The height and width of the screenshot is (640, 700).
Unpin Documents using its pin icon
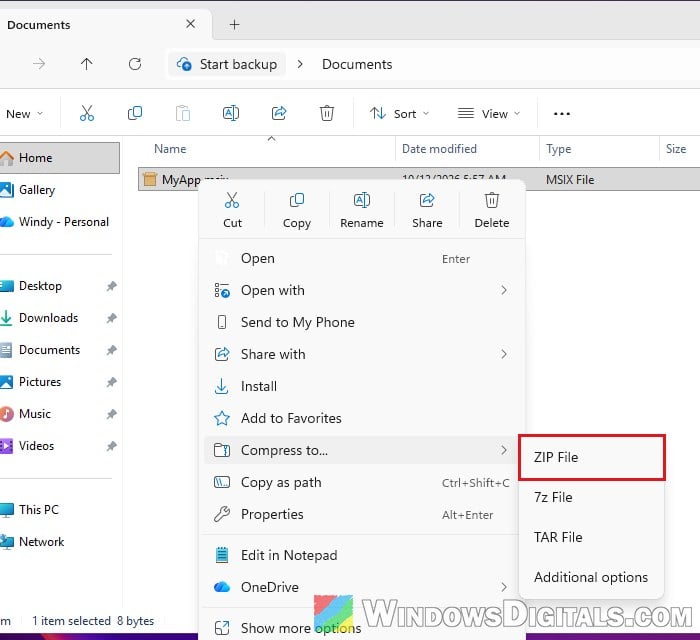pos(112,350)
